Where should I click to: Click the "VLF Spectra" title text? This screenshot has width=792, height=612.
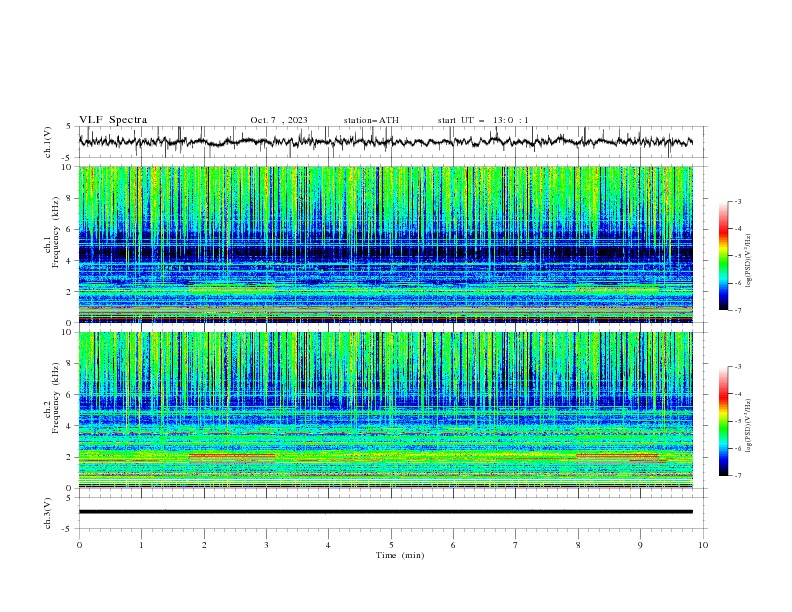click(113, 120)
